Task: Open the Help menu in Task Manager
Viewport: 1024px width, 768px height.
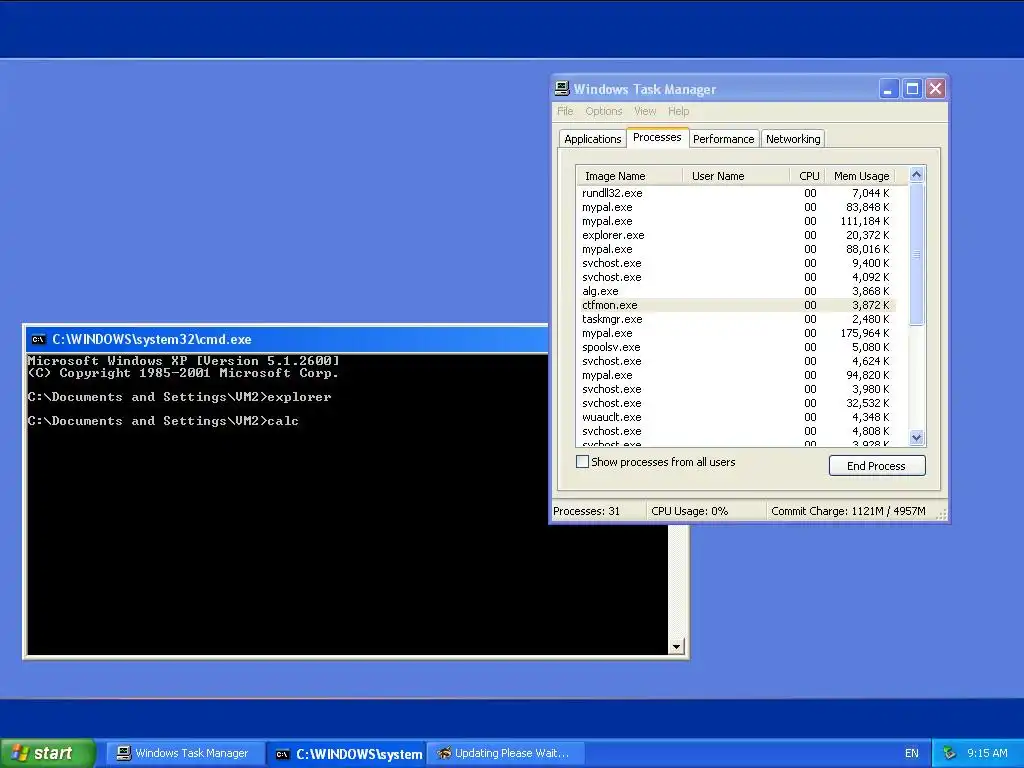Action: tap(679, 111)
